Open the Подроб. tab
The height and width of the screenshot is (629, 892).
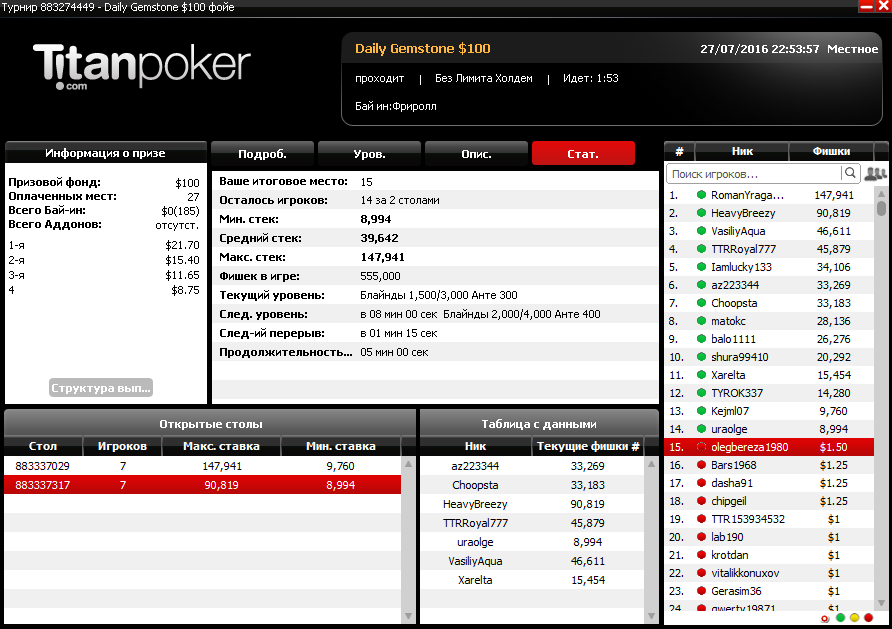(262, 154)
